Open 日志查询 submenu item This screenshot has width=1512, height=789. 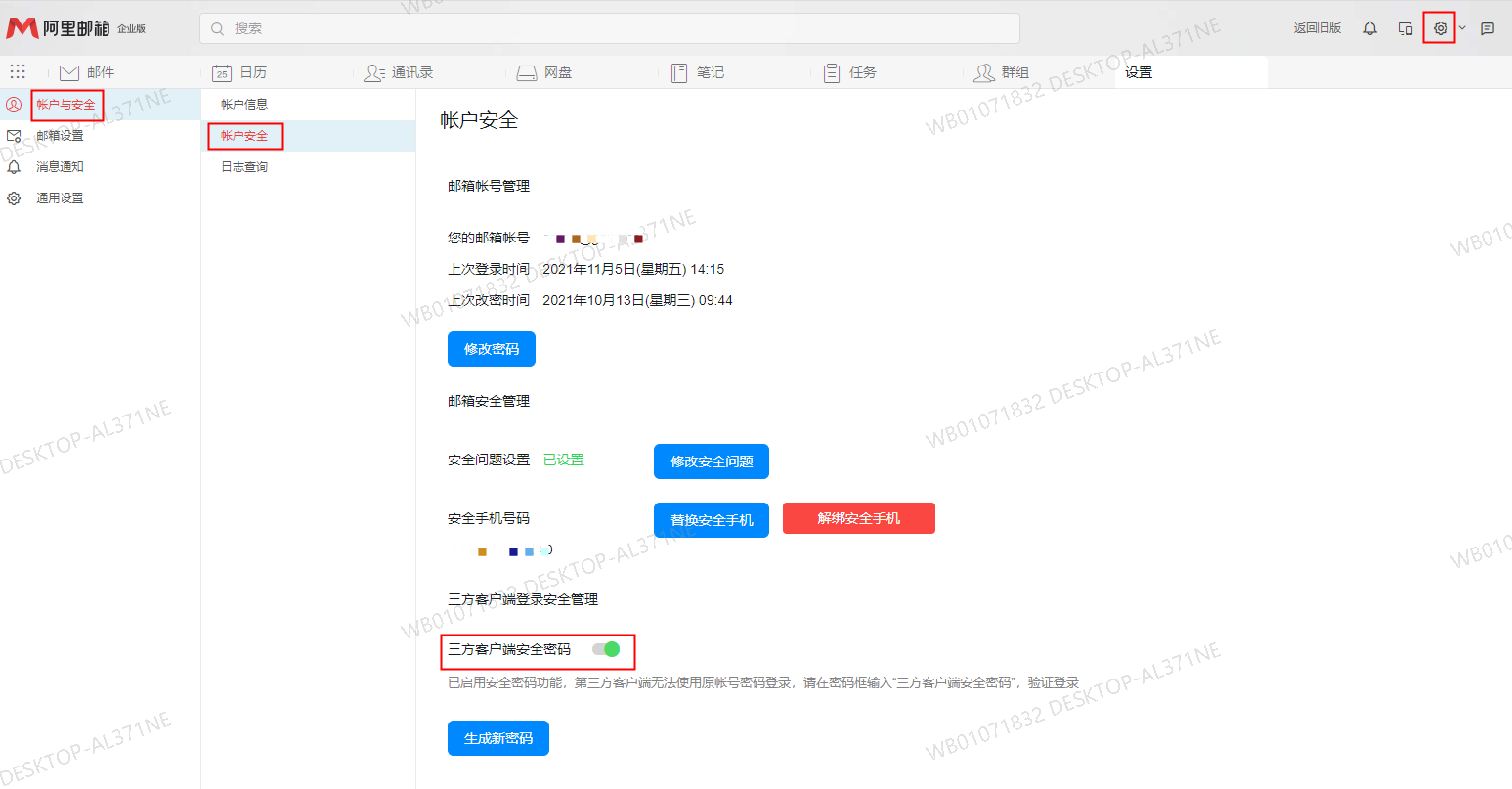point(244,167)
